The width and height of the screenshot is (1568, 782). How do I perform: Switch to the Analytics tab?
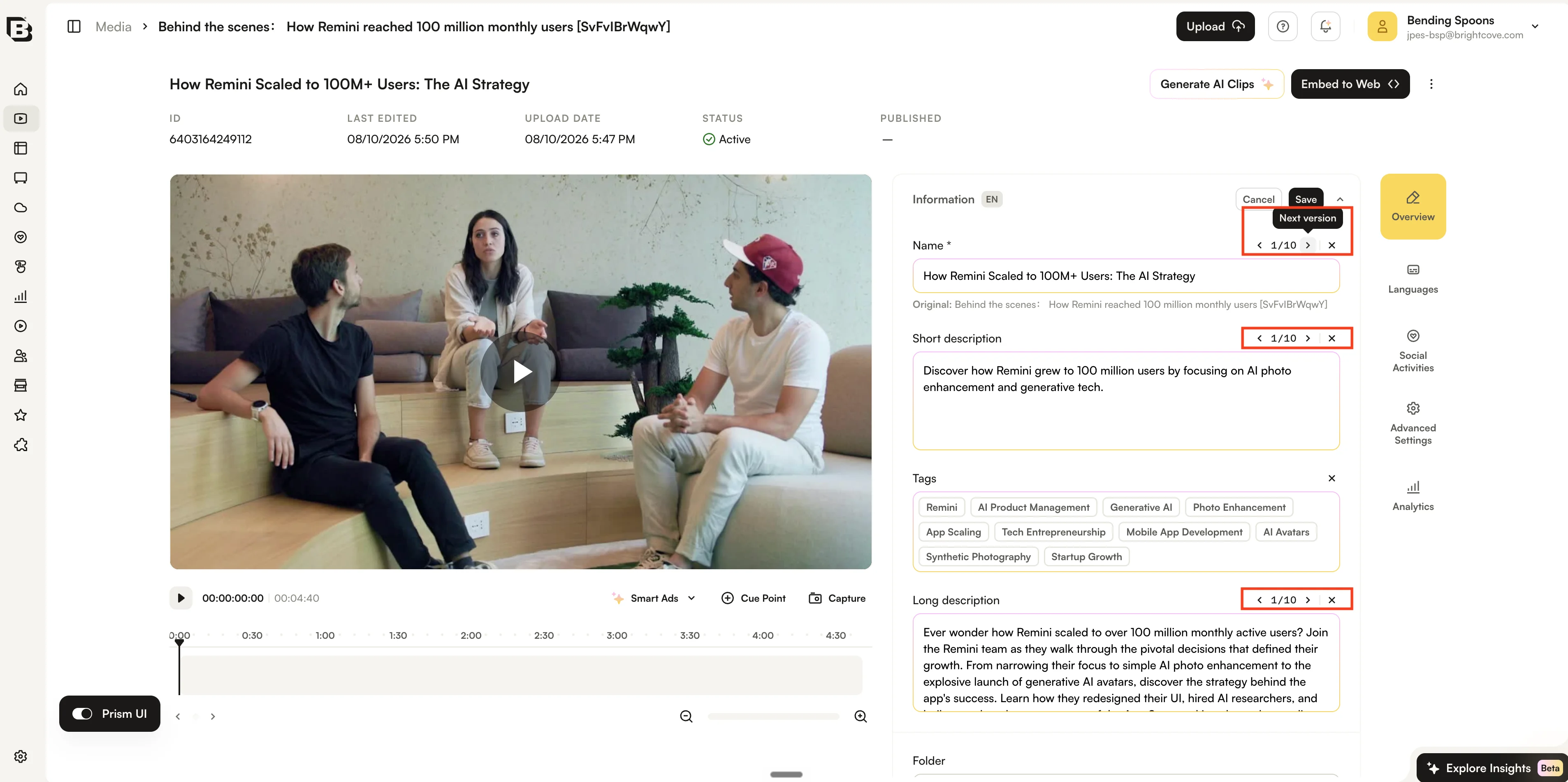tap(1413, 496)
